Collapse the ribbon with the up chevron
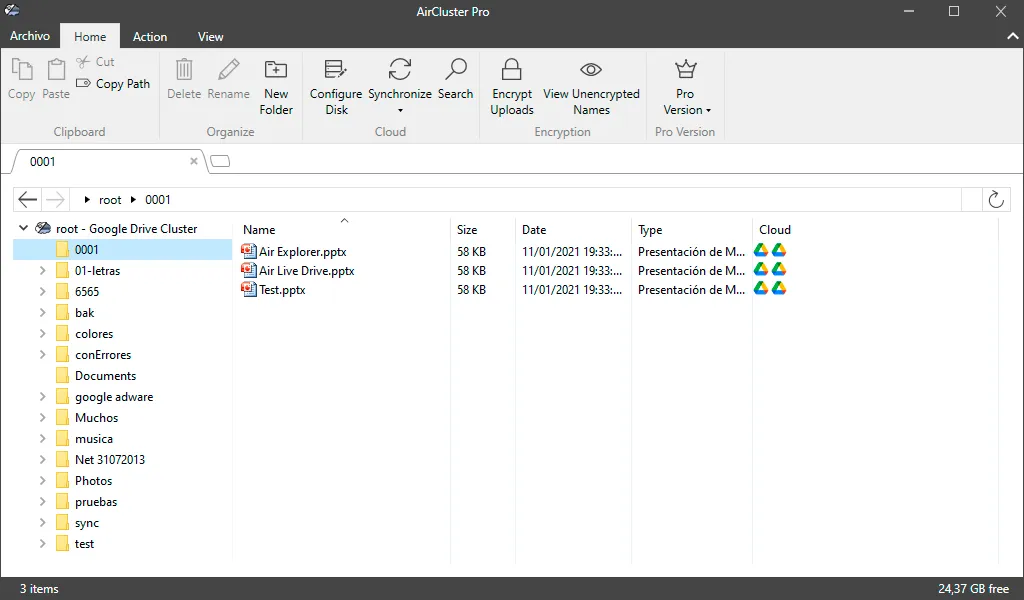 point(1012,37)
